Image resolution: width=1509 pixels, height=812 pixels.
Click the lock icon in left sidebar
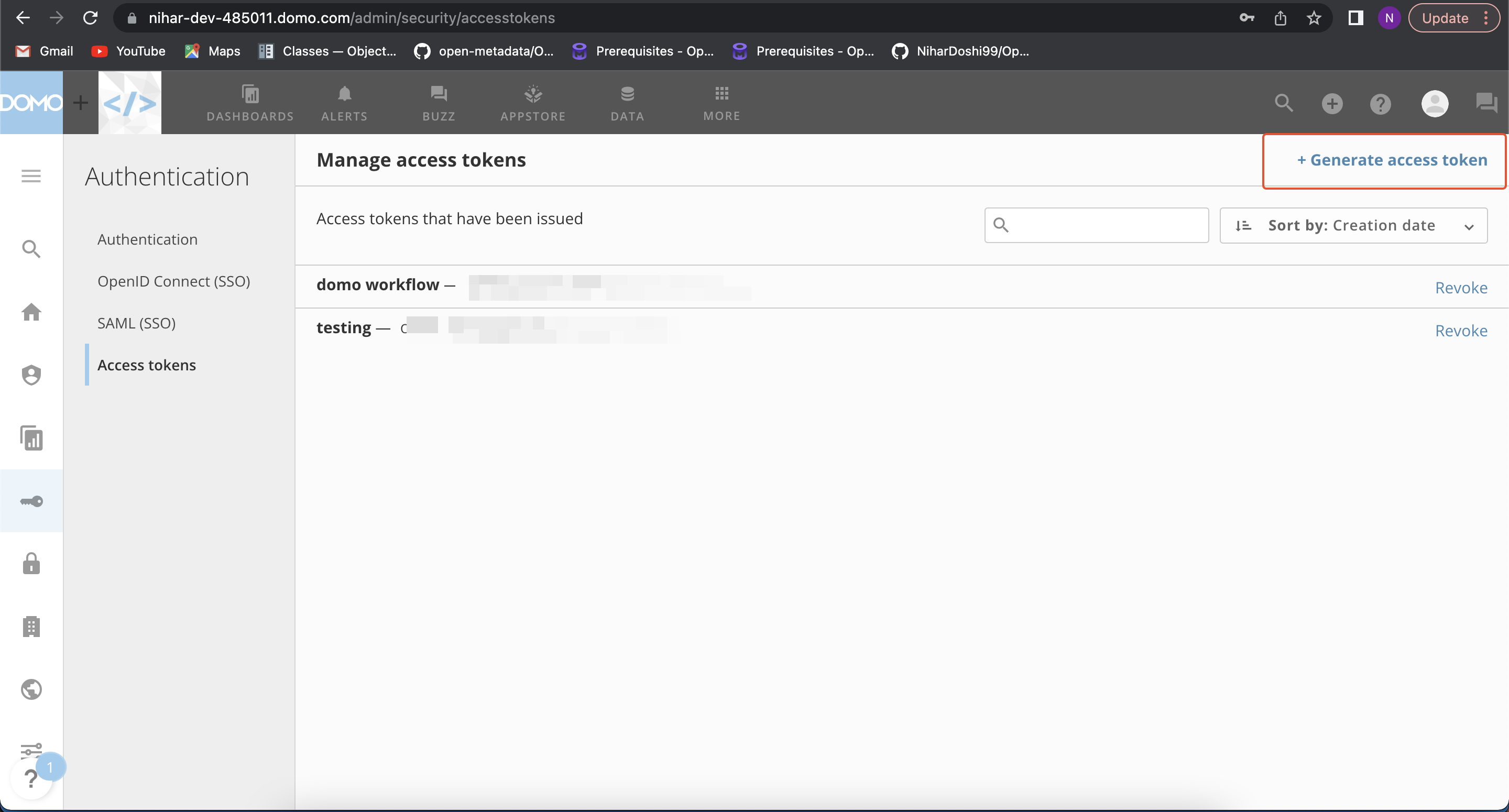click(x=31, y=563)
